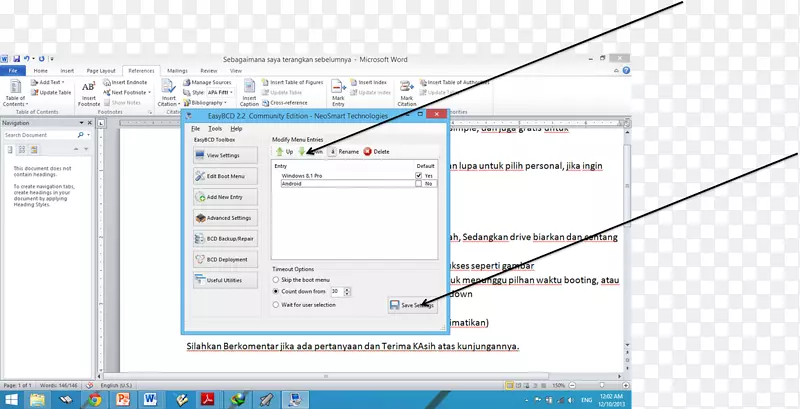Click the Mark Entry icon
The image size is (800, 409).
(x=338, y=86)
